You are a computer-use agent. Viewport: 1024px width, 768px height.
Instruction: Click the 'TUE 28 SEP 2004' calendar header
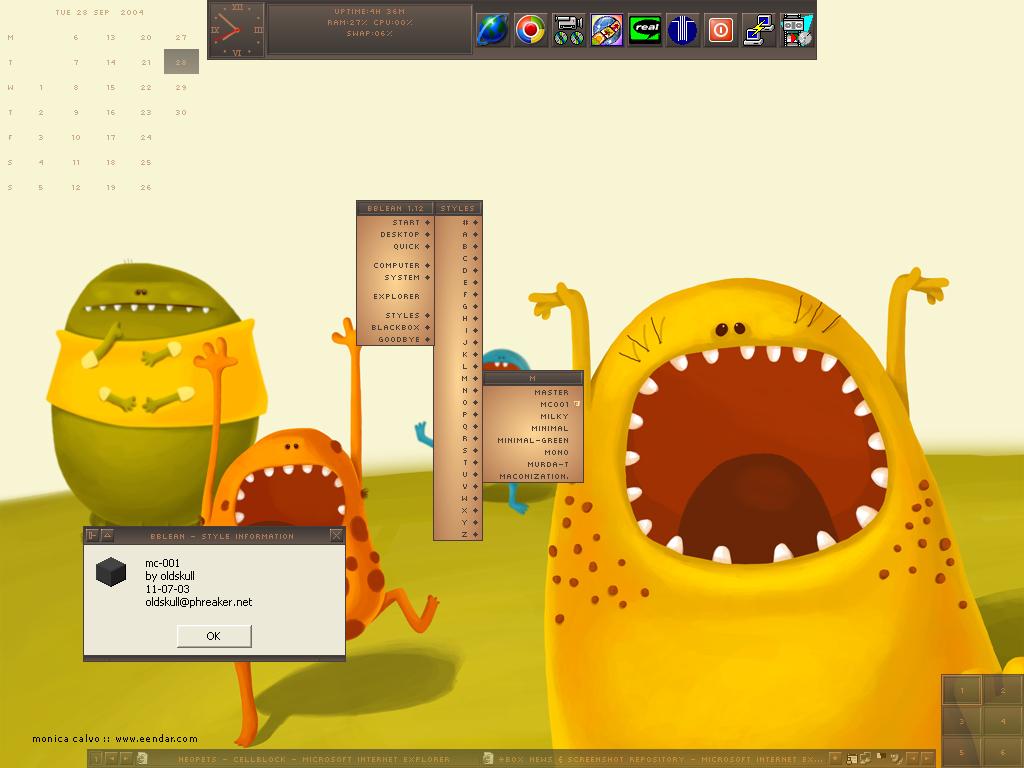click(100, 12)
